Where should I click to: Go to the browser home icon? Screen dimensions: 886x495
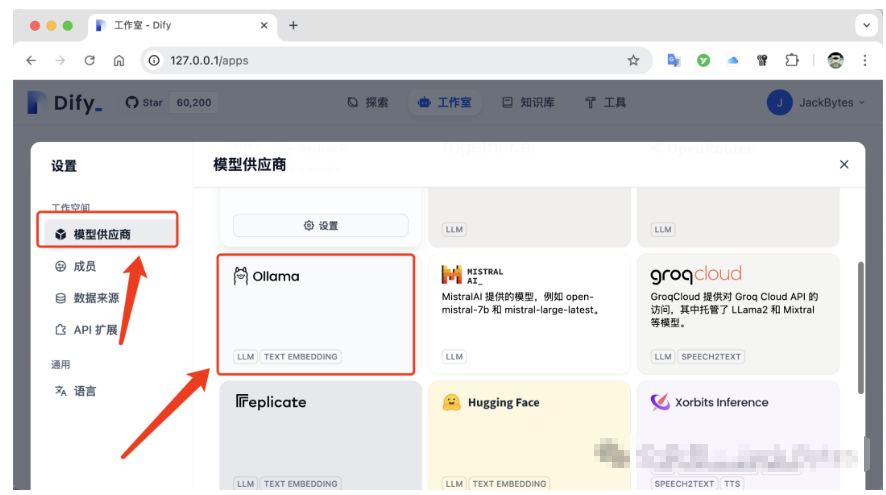pos(119,60)
